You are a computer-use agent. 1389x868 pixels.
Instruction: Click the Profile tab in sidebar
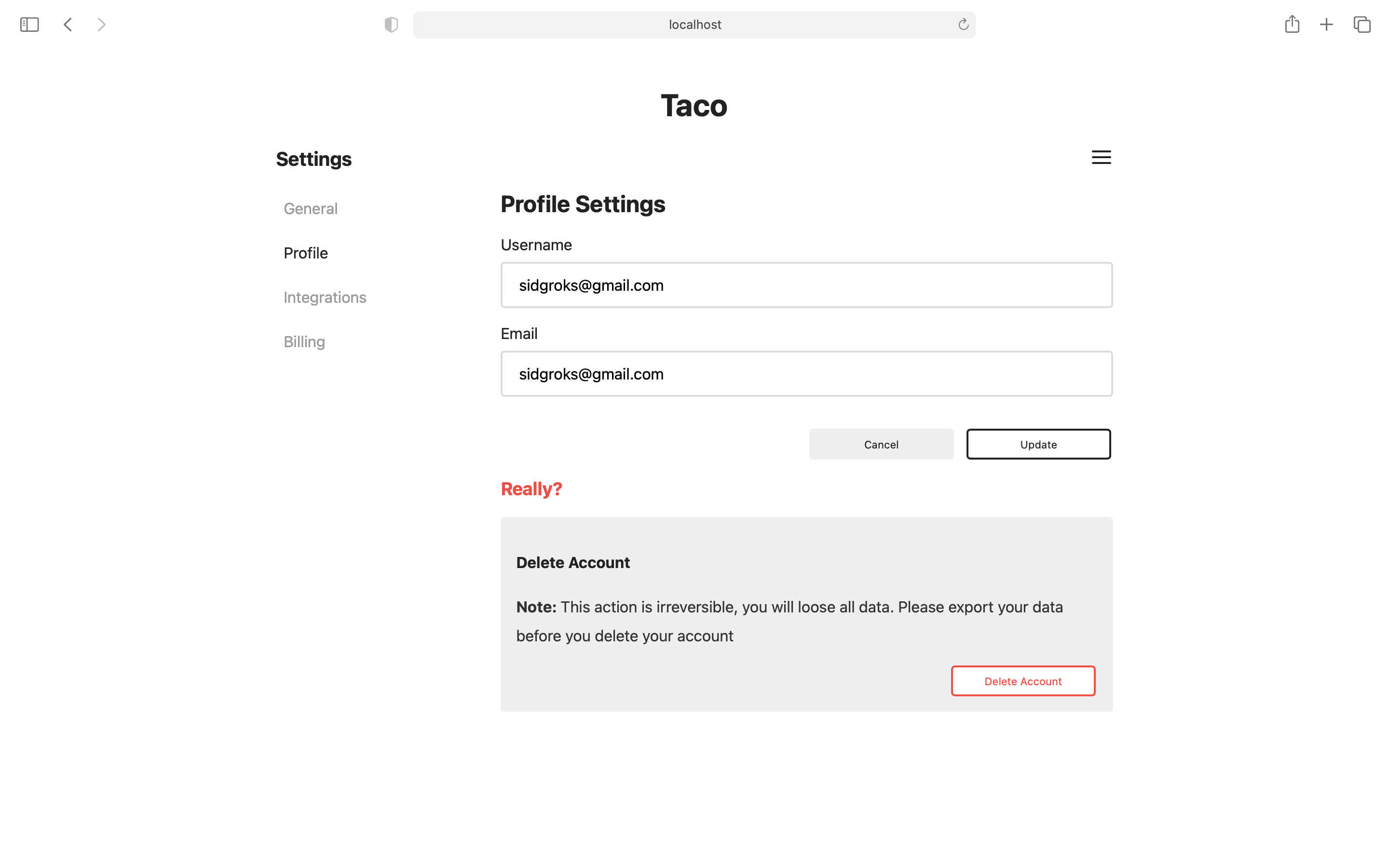306,252
